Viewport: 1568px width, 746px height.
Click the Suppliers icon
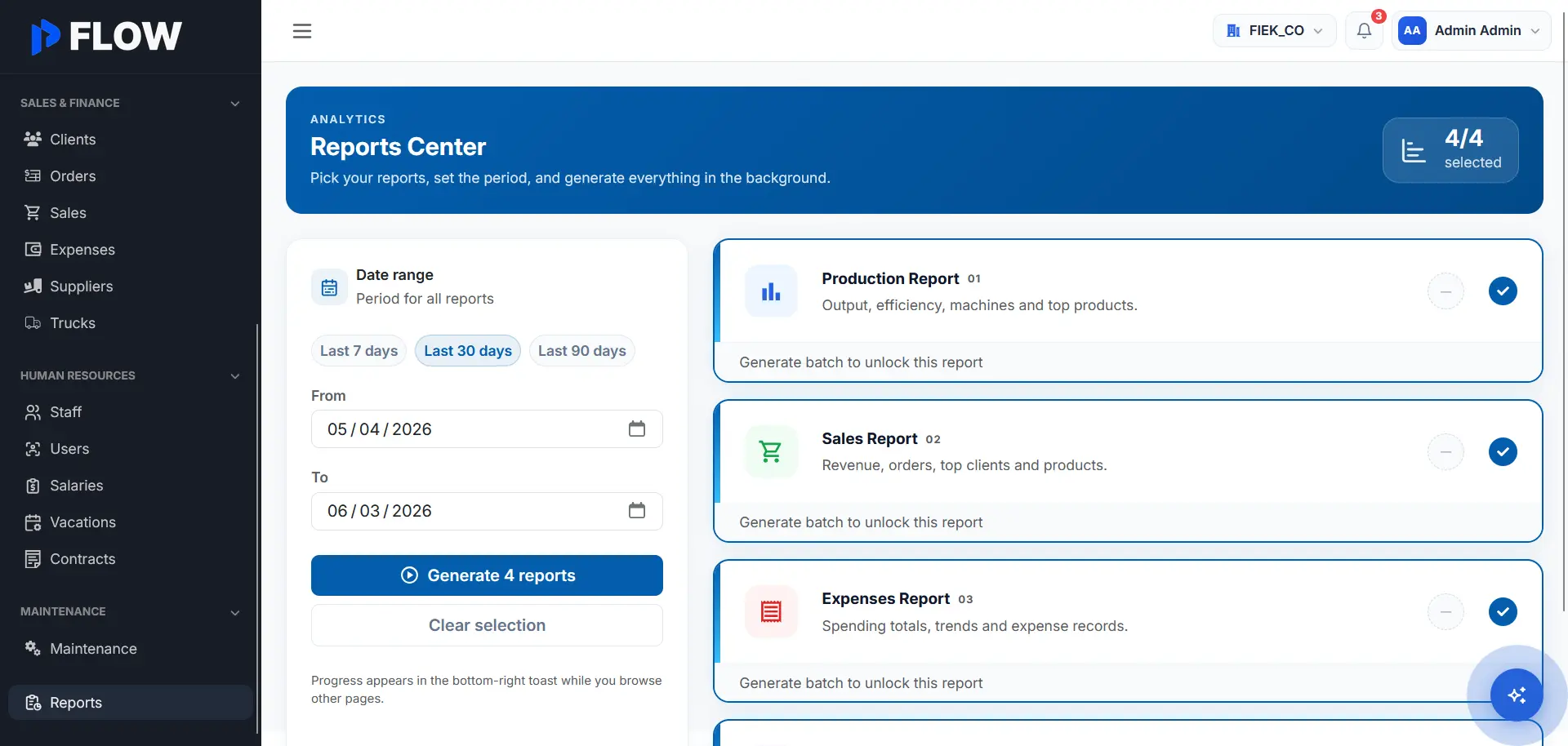pyautogui.click(x=33, y=286)
